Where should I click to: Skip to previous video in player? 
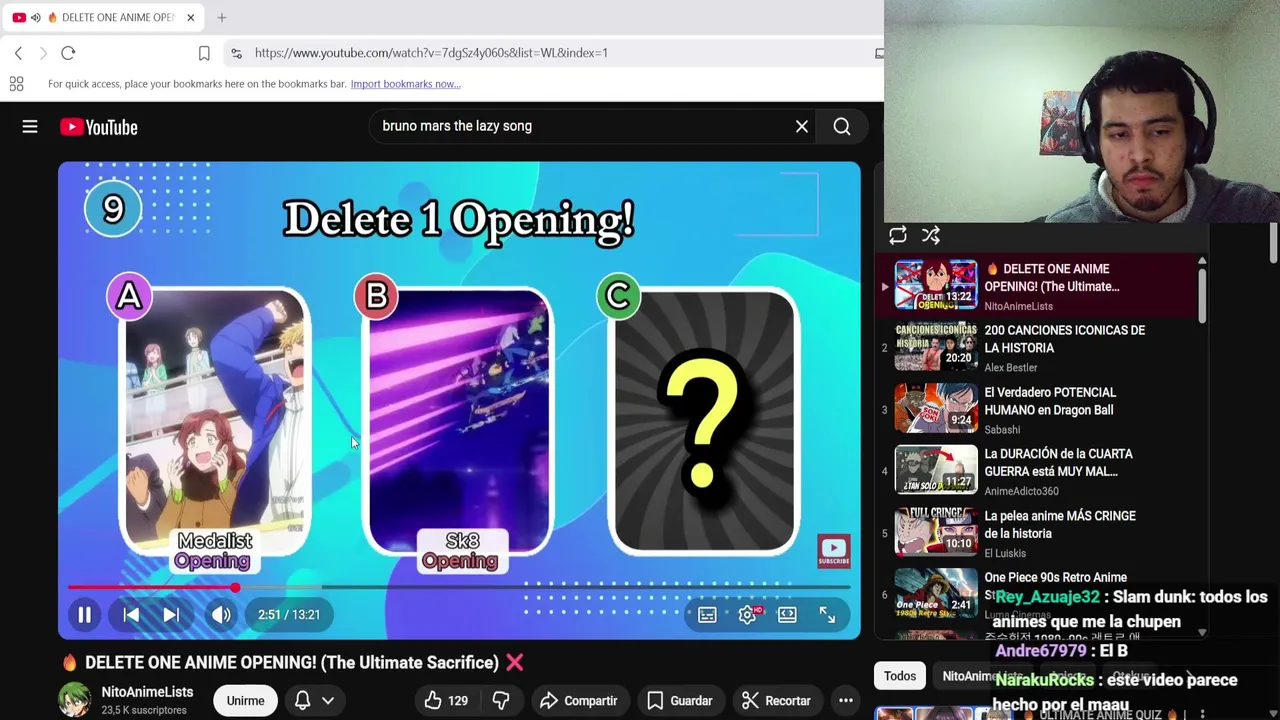click(131, 615)
